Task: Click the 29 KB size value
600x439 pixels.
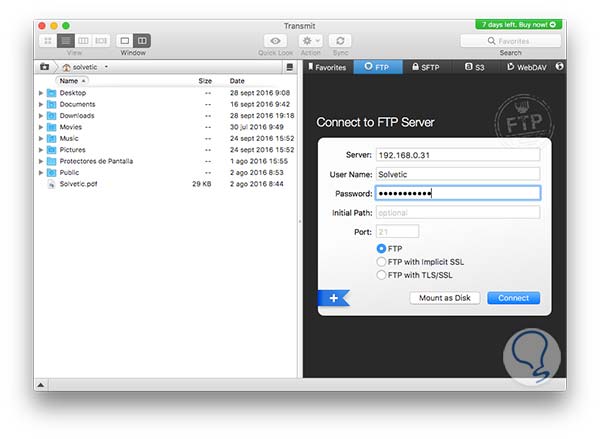Action: click(x=202, y=184)
